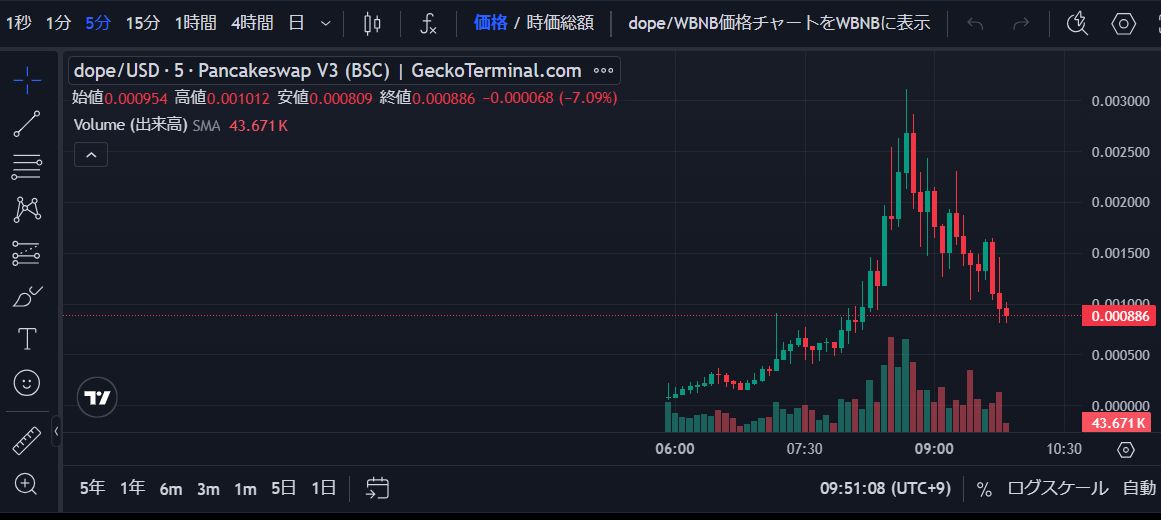The height and width of the screenshot is (520, 1161).
Task: Redo the last chart action
Action: point(1021,24)
